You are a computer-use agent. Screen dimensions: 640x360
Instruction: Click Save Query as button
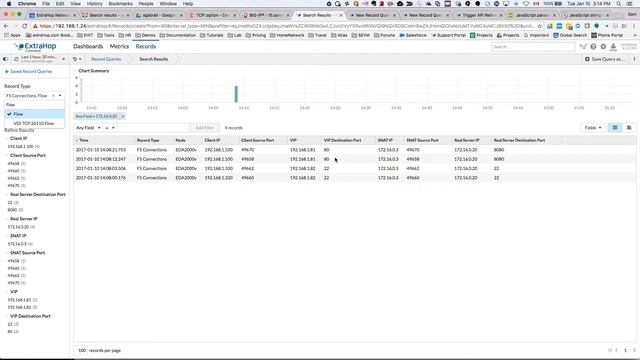(x=604, y=59)
